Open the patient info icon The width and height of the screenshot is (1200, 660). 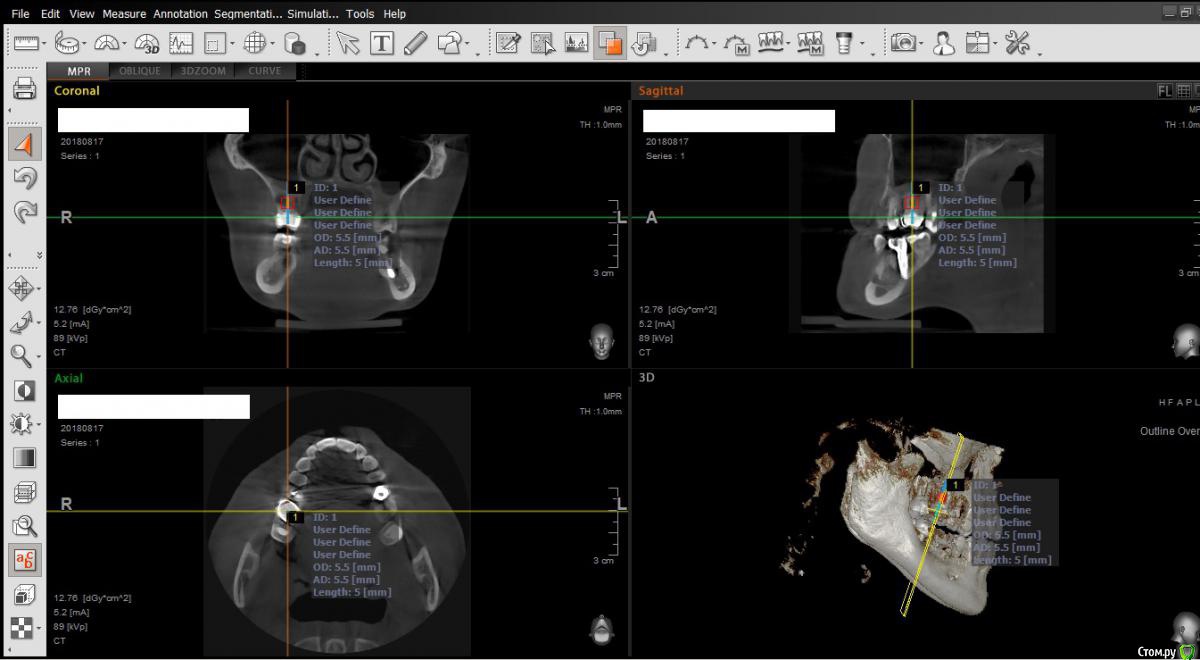pyautogui.click(x=943, y=43)
